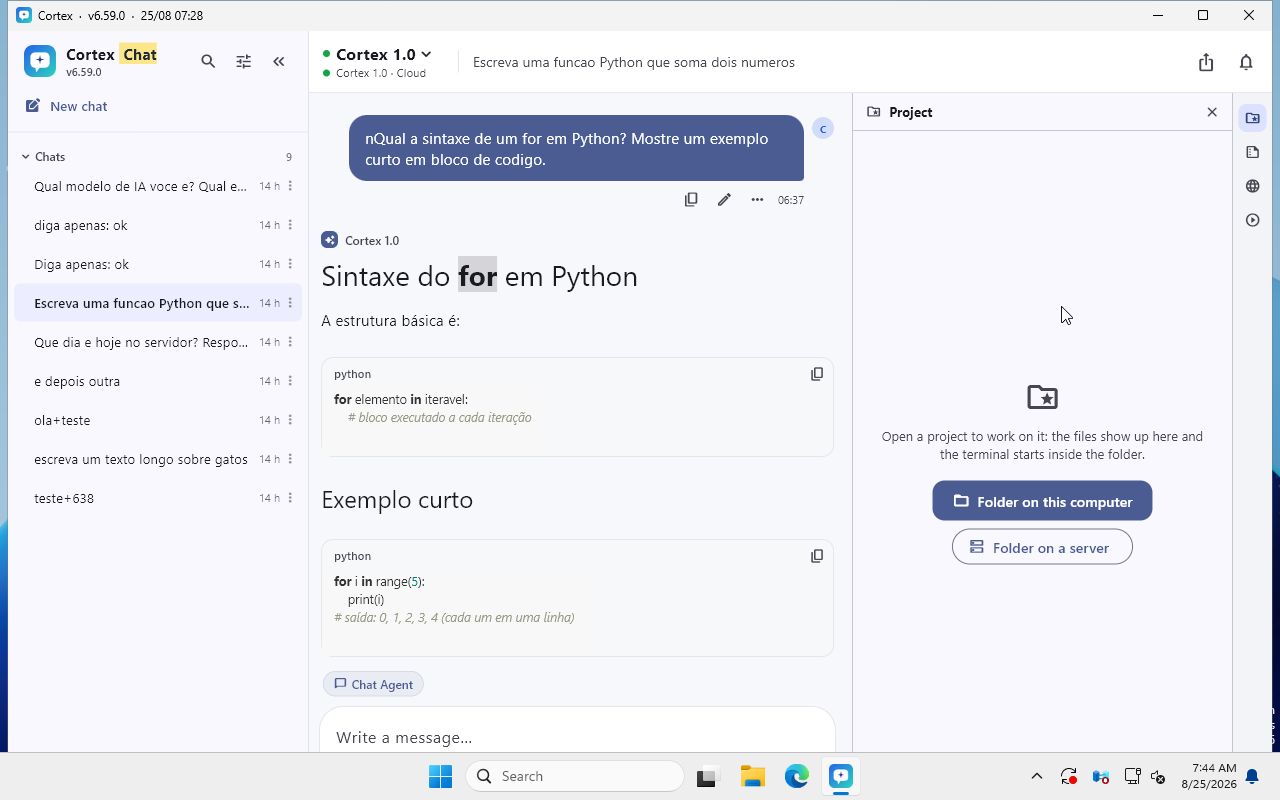Open the run/play icon in right rail
Viewport: 1280px width, 800px height.
(x=1252, y=220)
